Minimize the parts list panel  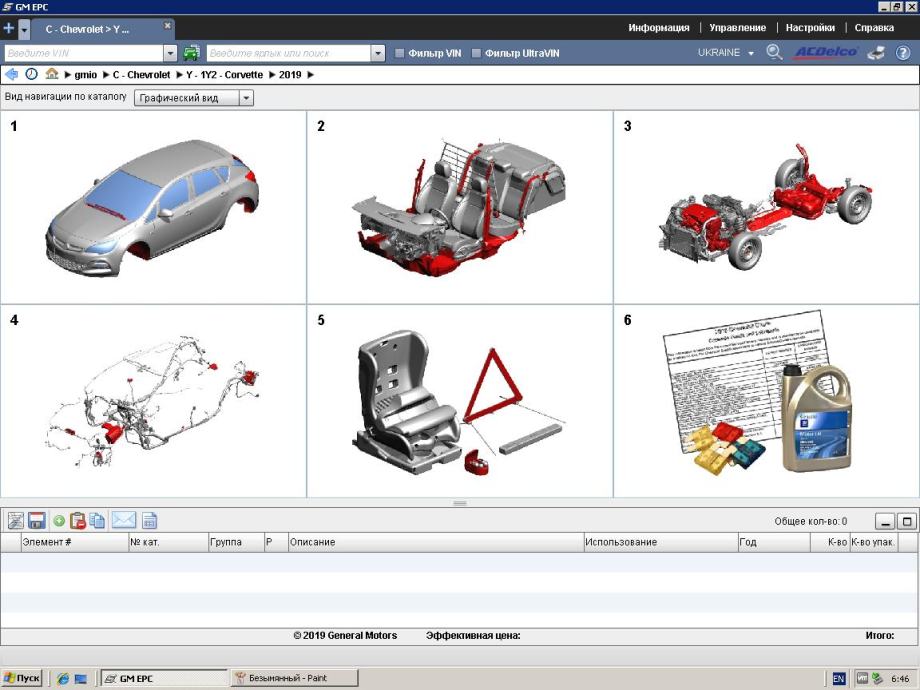point(885,521)
